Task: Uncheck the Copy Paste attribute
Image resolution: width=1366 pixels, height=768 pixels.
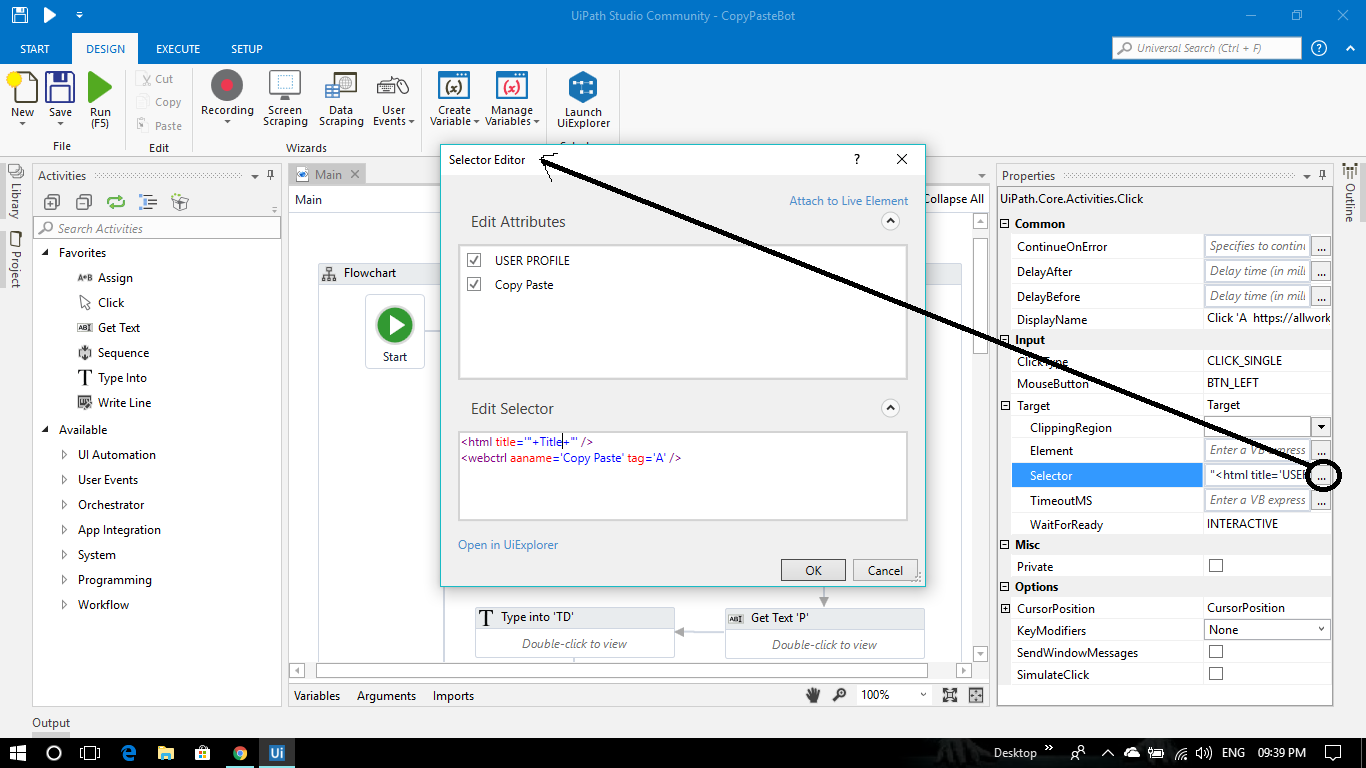Action: tap(474, 283)
